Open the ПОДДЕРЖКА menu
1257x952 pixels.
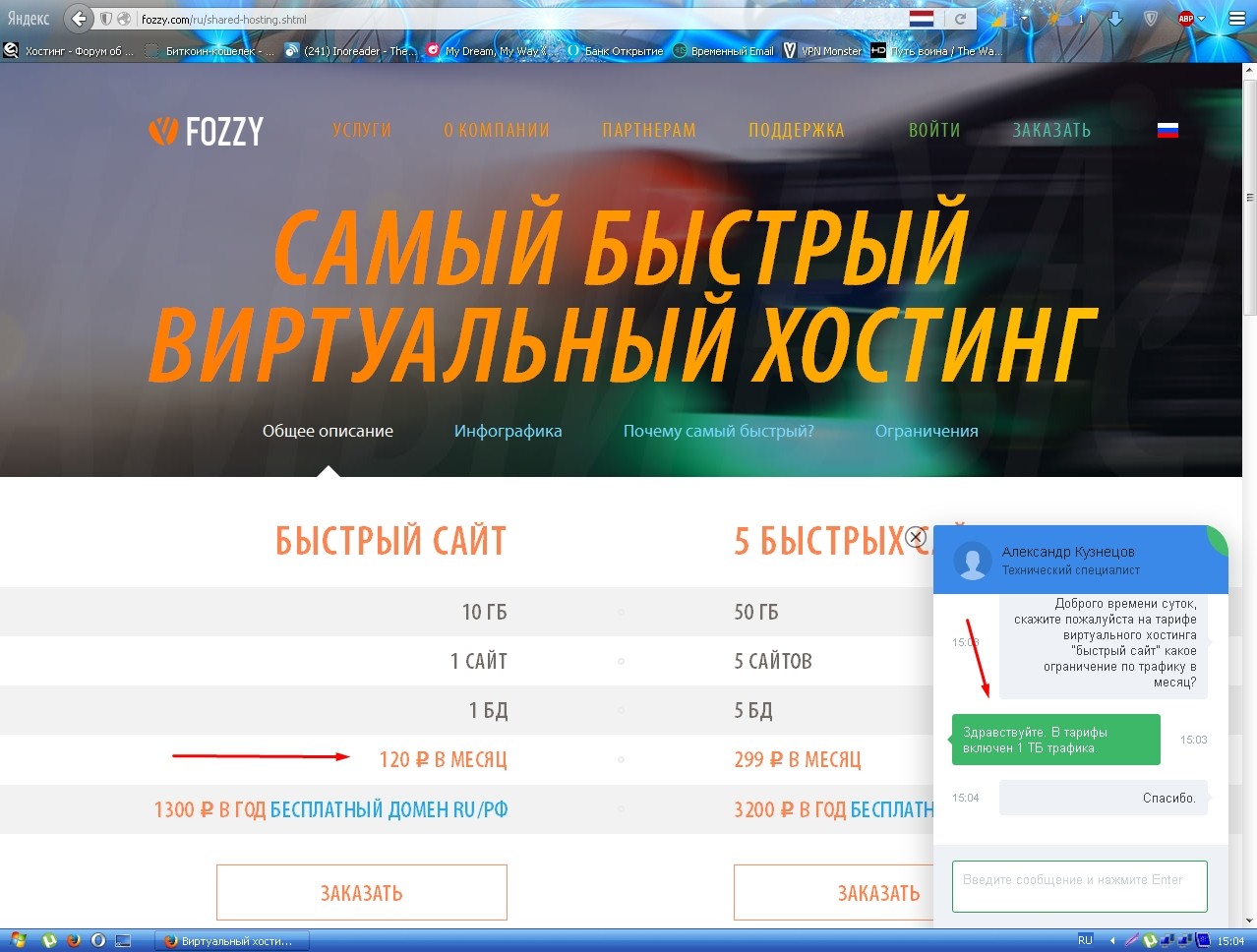pos(797,130)
